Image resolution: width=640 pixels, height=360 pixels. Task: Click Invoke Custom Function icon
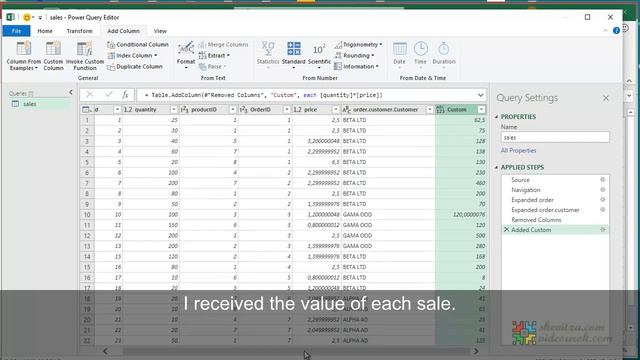point(85,49)
